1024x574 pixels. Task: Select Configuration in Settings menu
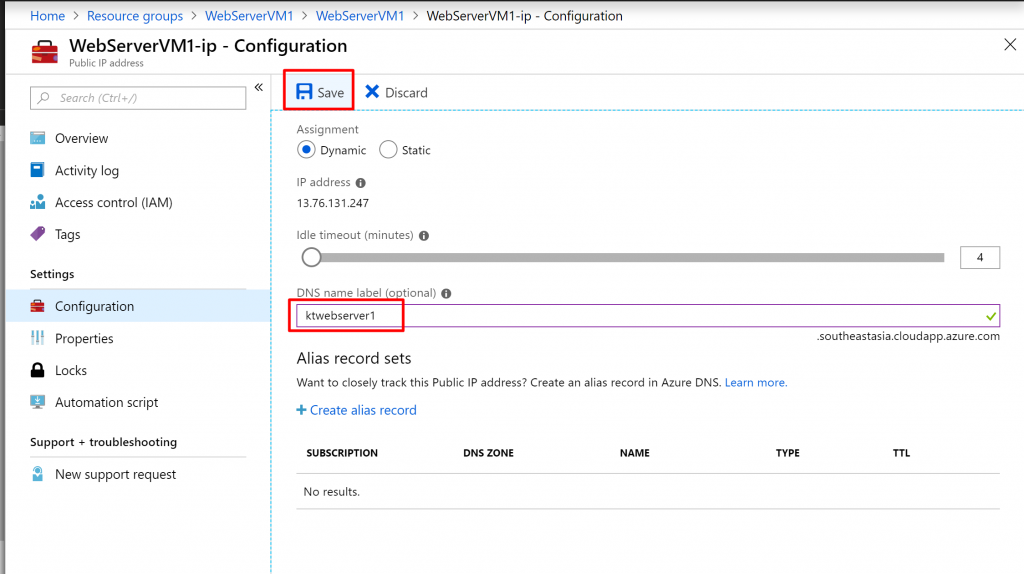click(138, 306)
